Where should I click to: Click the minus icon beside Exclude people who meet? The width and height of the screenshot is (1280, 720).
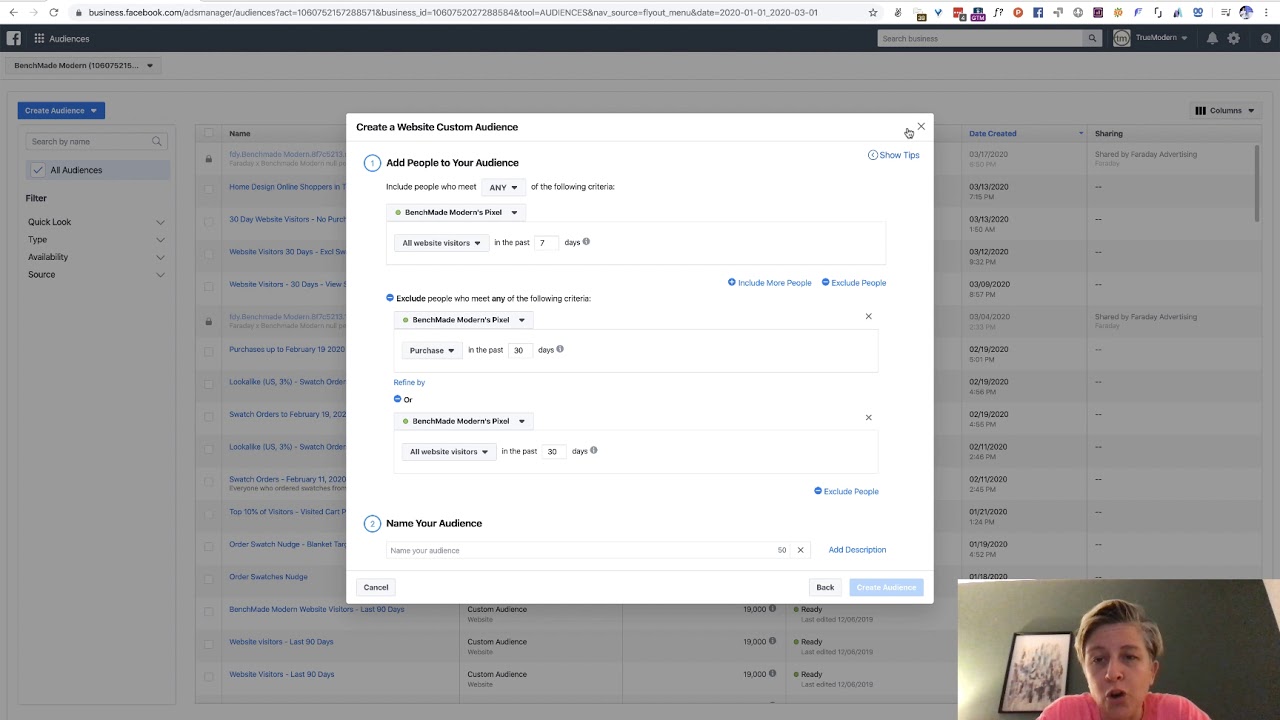point(390,298)
